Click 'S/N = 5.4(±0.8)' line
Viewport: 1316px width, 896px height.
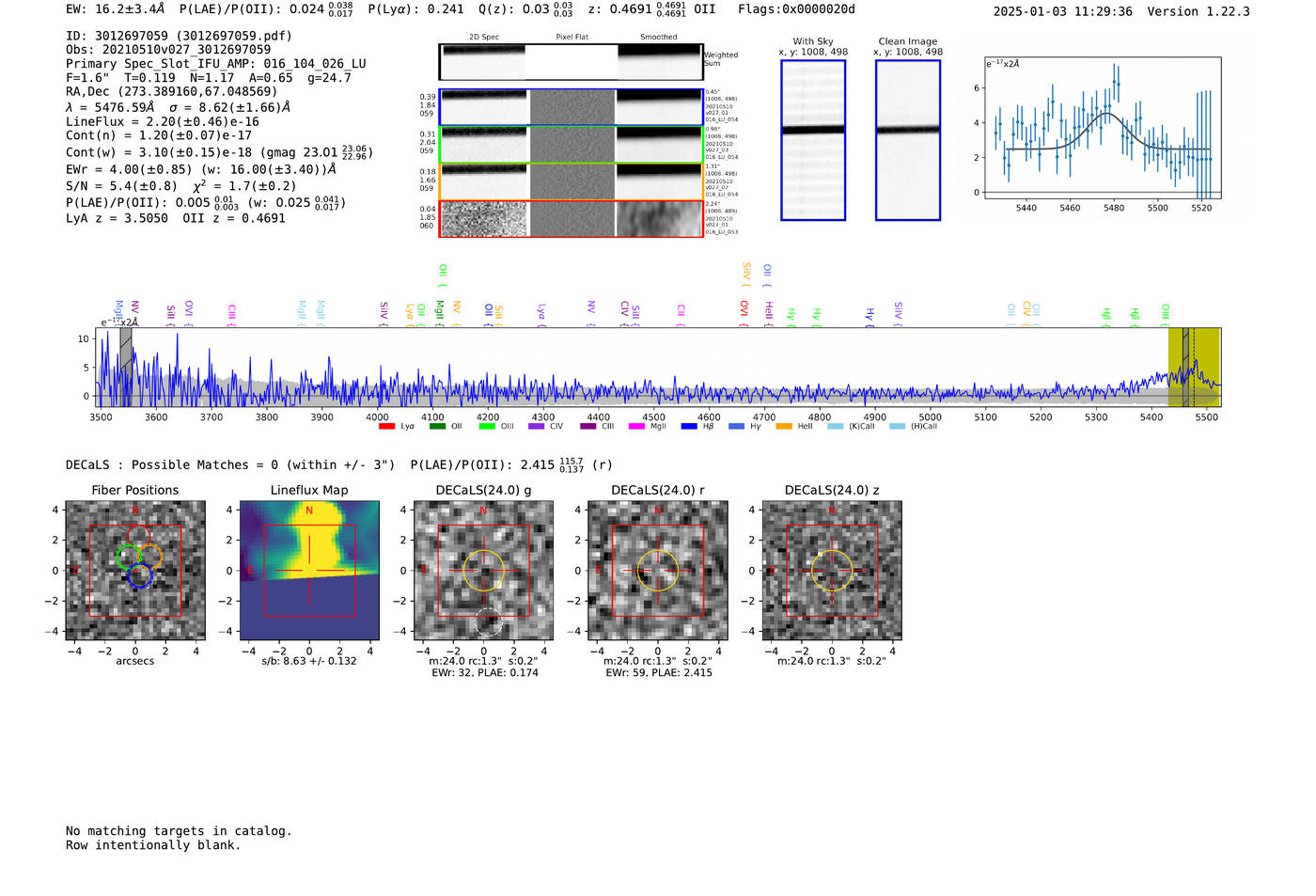(x=121, y=186)
